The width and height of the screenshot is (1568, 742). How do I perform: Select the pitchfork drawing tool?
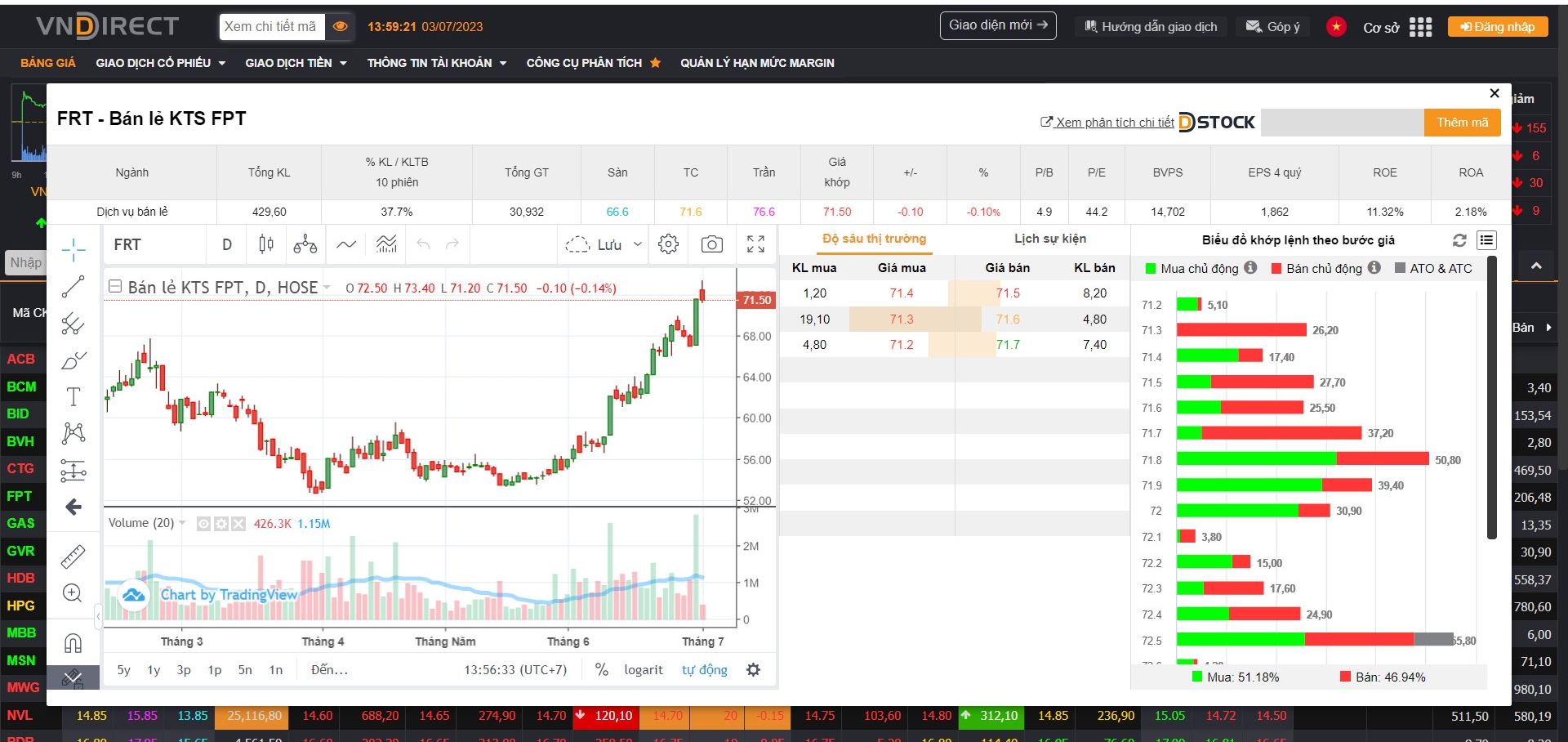pos(73,324)
